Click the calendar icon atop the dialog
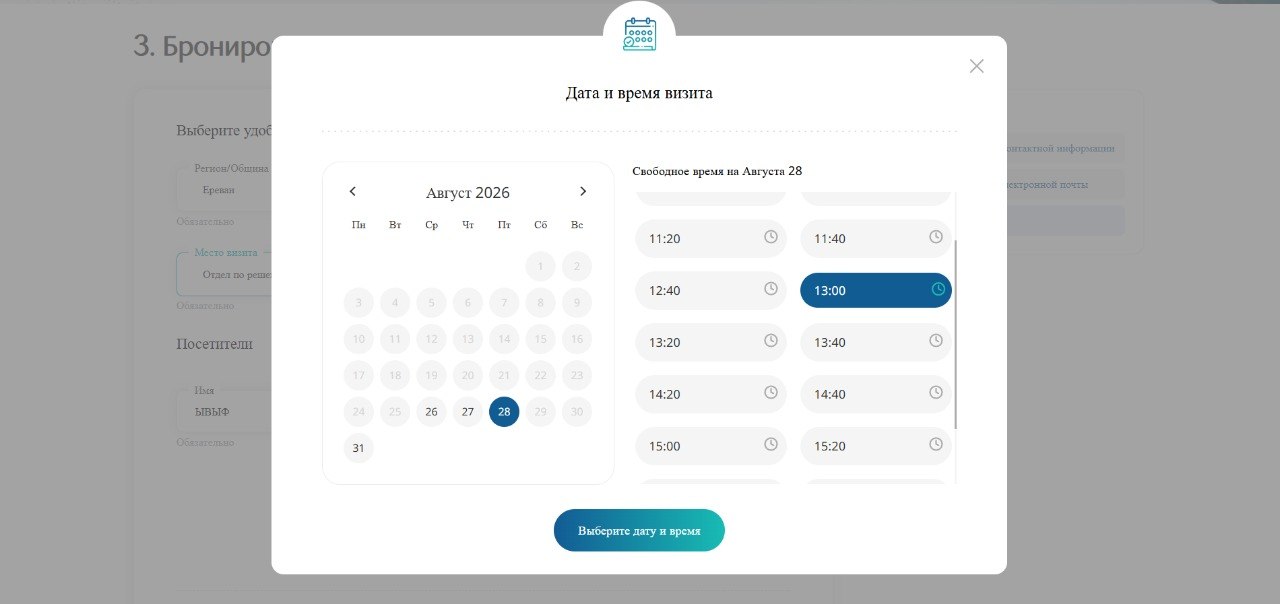 coord(639,34)
